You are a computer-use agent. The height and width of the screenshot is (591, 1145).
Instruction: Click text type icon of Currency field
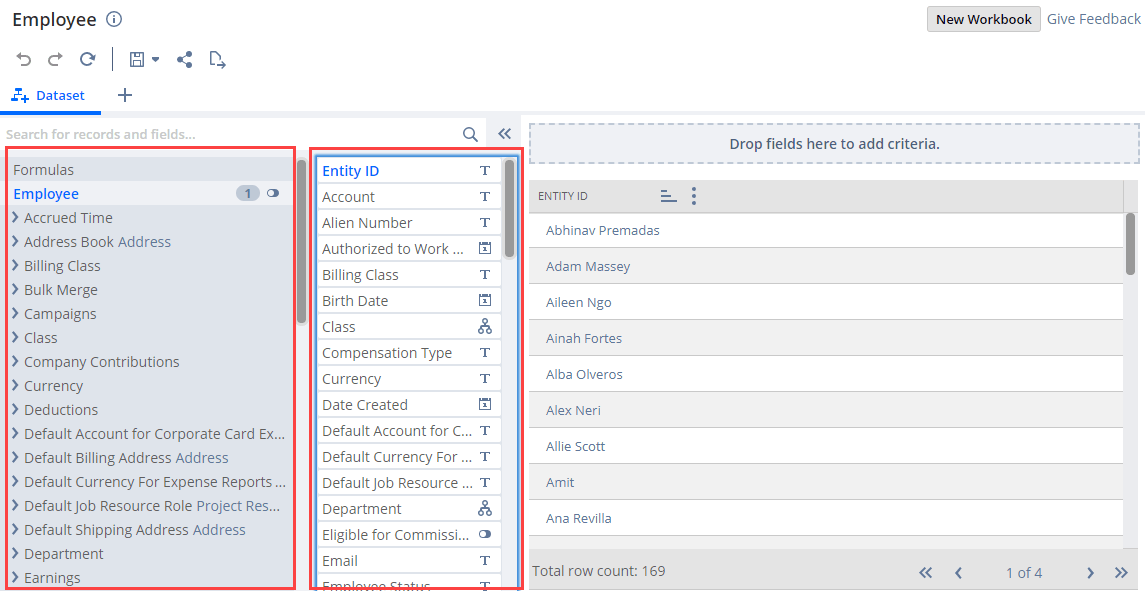point(485,378)
